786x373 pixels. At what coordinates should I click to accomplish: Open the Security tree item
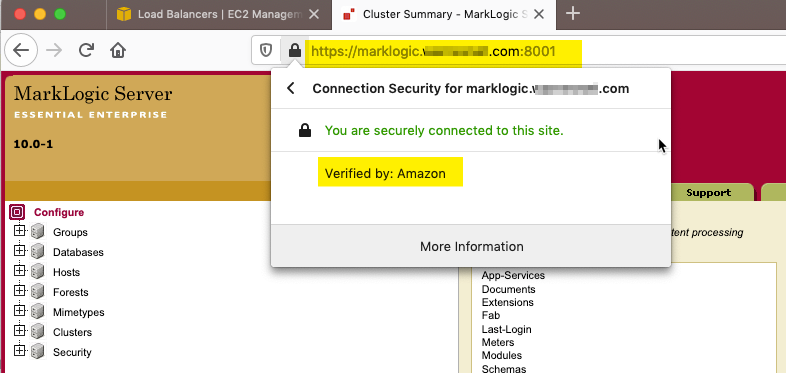[x=72, y=352]
